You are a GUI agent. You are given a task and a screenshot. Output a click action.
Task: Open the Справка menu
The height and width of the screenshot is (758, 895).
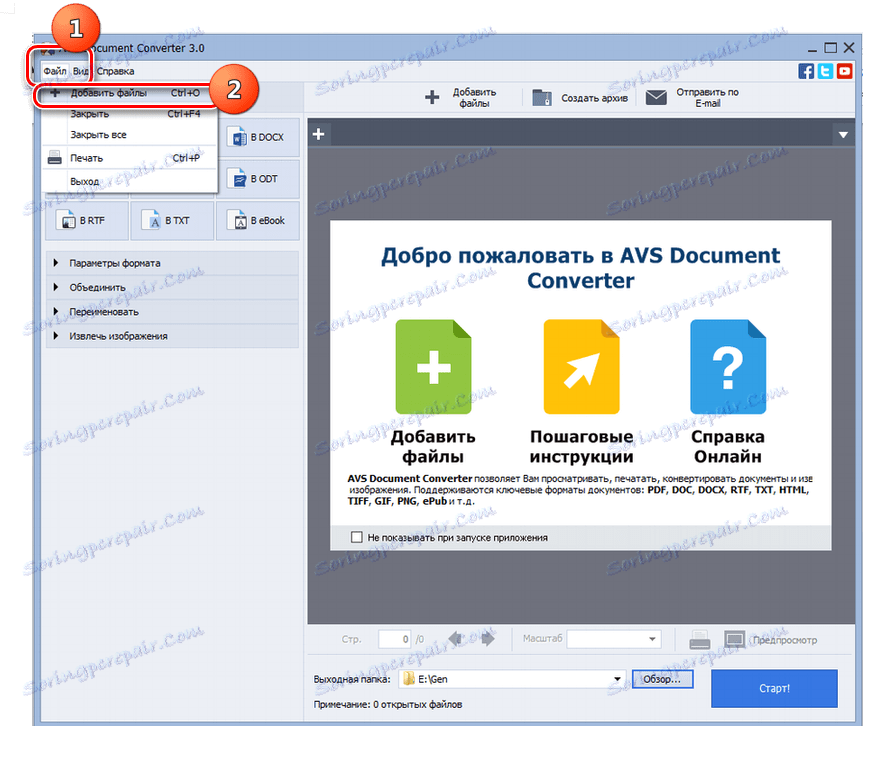coord(115,71)
